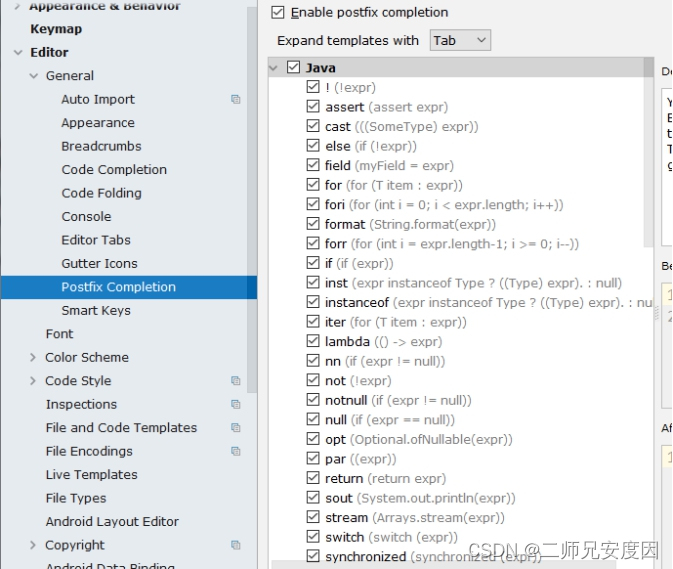
Task: Select Code Folding in the tree
Action: click(101, 193)
